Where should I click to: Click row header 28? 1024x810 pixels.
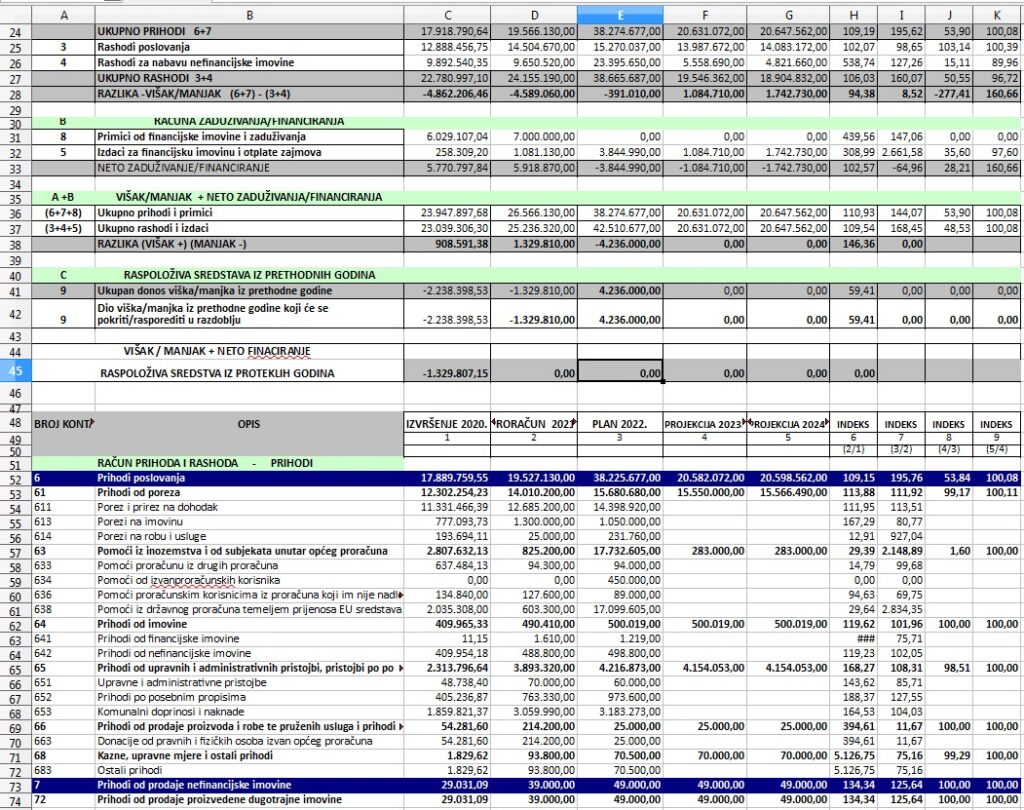16,93
